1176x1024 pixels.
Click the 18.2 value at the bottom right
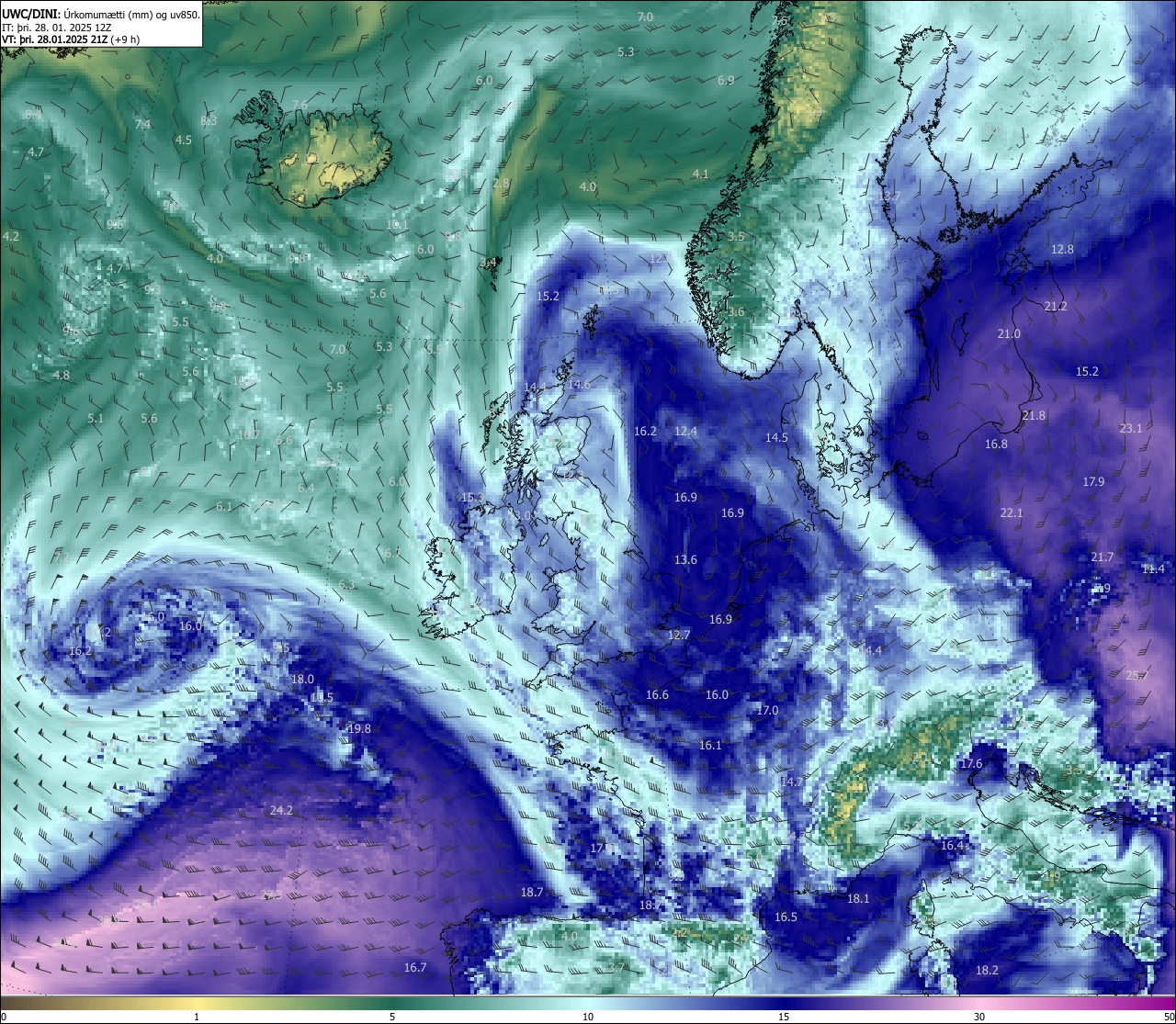point(987,970)
